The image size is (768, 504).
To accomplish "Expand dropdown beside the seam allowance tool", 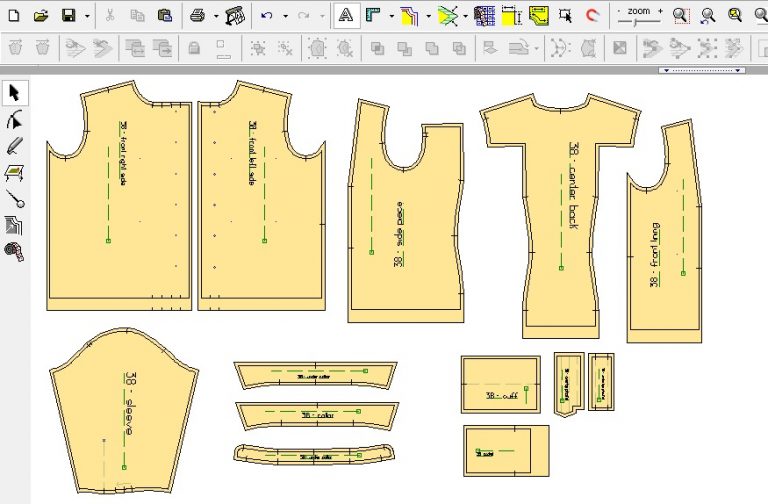I will pyautogui.click(x=429, y=16).
